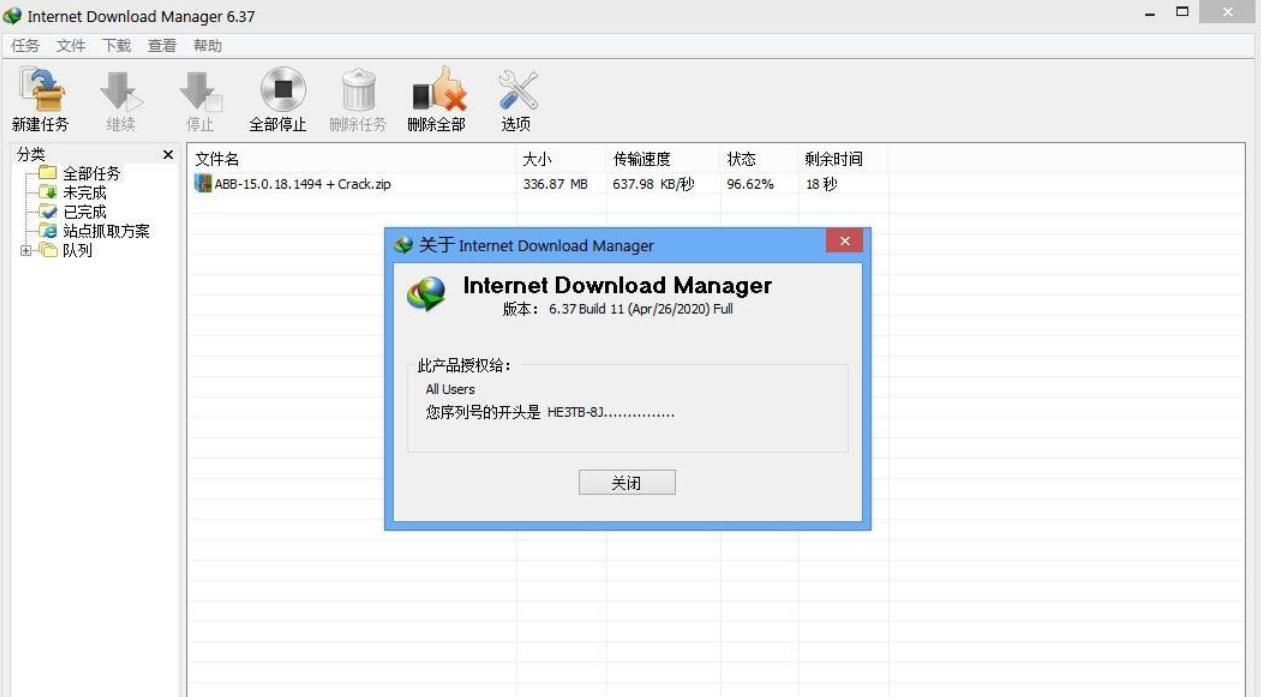The width and height of the screenshot is (1261, 697).
Task: Click the 关闭 button in About dialog
Action: [x=627, y=483]
